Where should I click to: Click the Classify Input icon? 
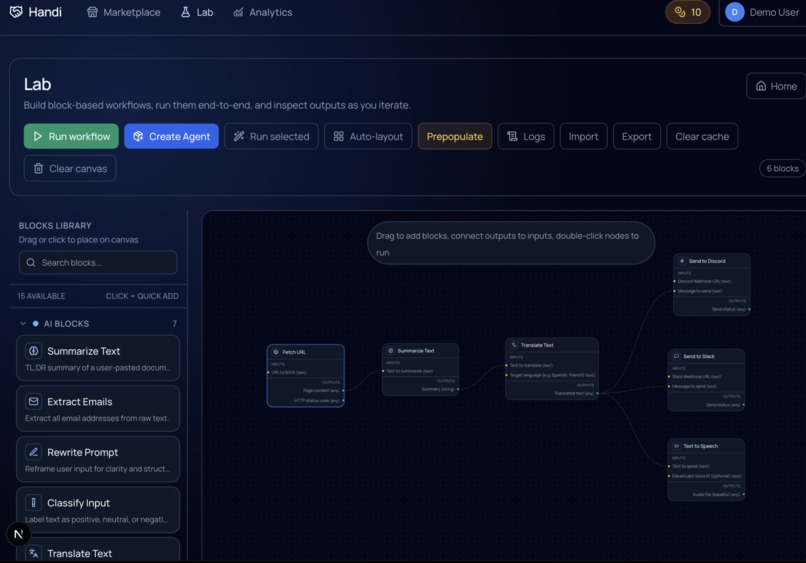coord(33,502)
